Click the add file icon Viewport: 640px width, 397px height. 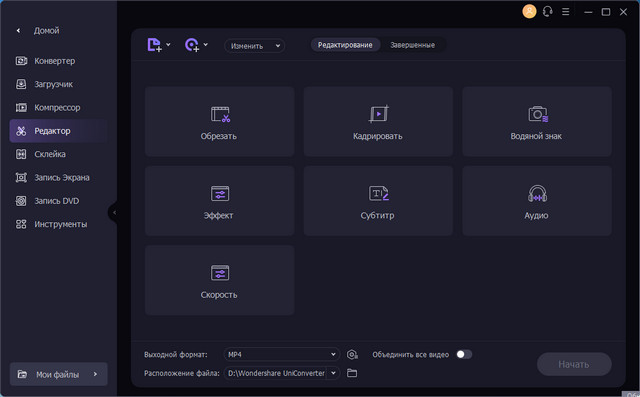(154, 44)
